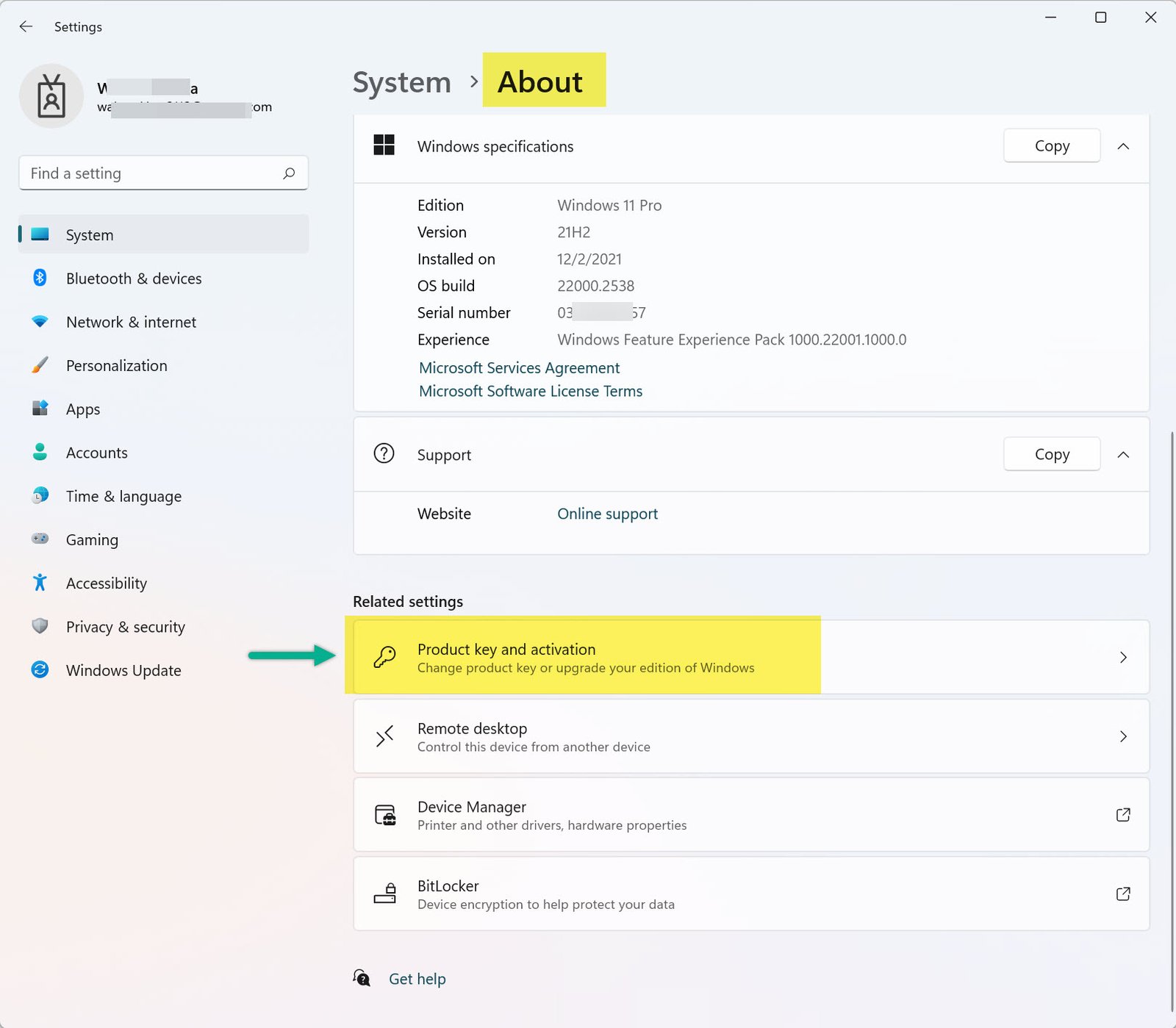Click the Privacy shield icon
This screenshot has width=1176, height=1028.
click(40, 626)
